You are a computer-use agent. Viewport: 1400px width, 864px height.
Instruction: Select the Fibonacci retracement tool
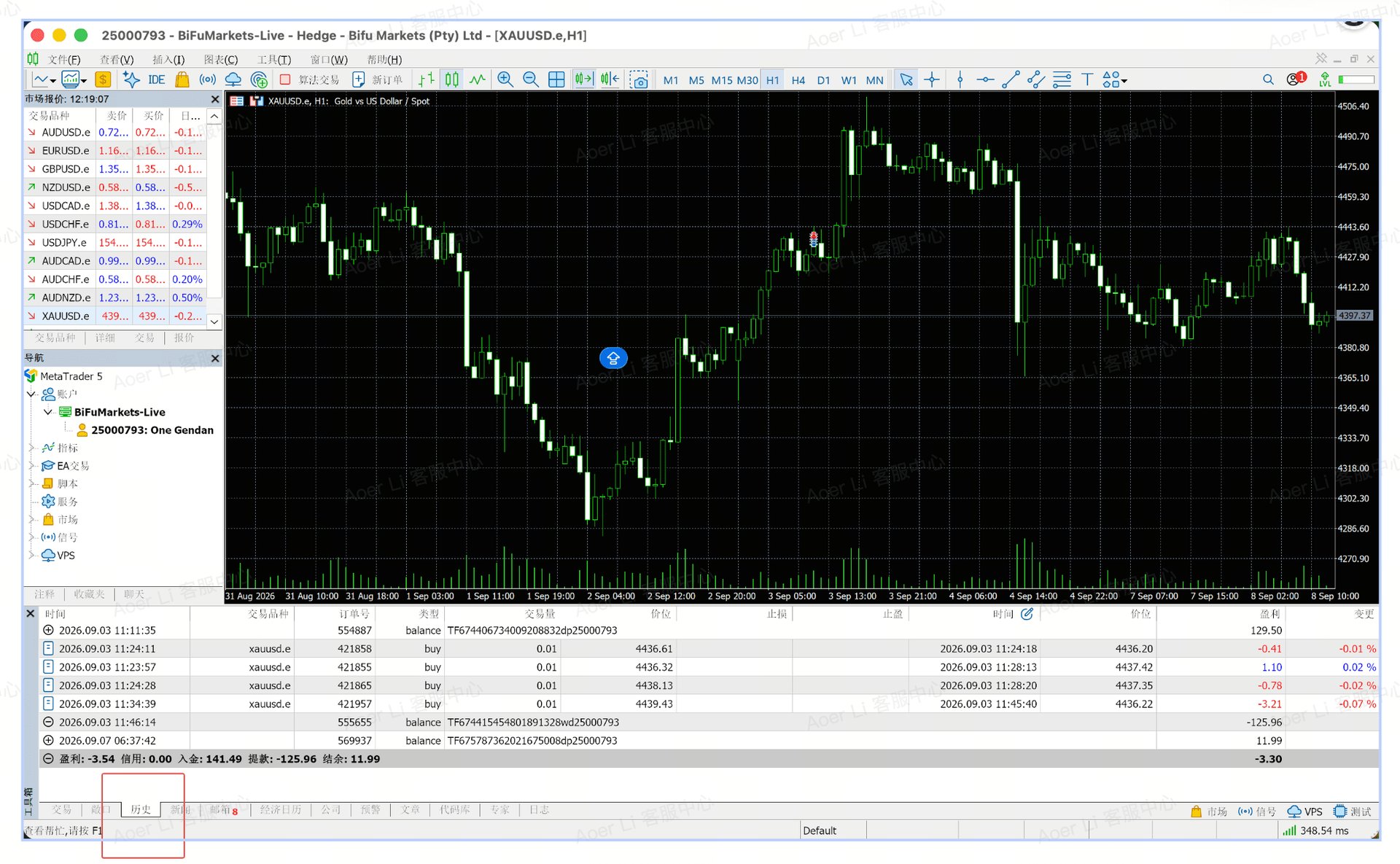[1062, 79]
